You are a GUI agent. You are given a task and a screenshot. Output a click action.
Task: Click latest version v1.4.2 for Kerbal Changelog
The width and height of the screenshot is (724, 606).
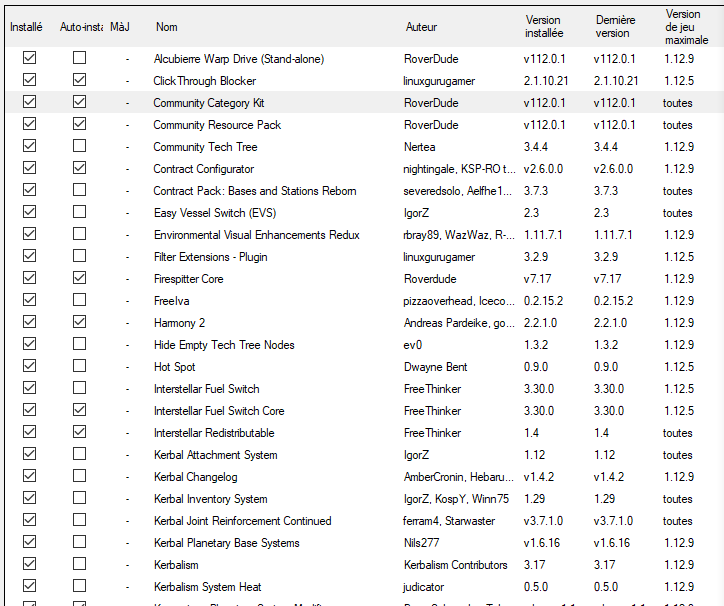coord(609,477)
